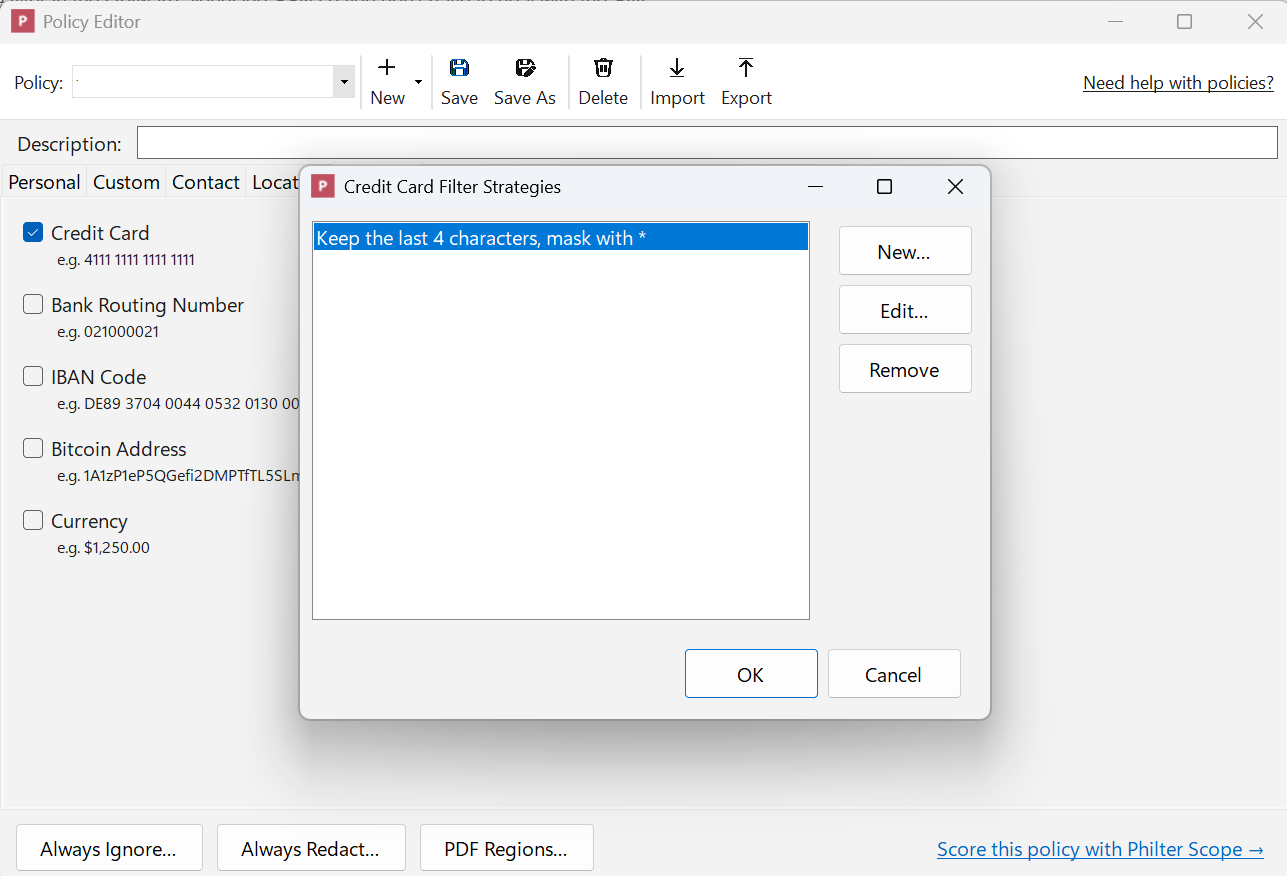Remove the selected filter strategy

click(905, 369)
